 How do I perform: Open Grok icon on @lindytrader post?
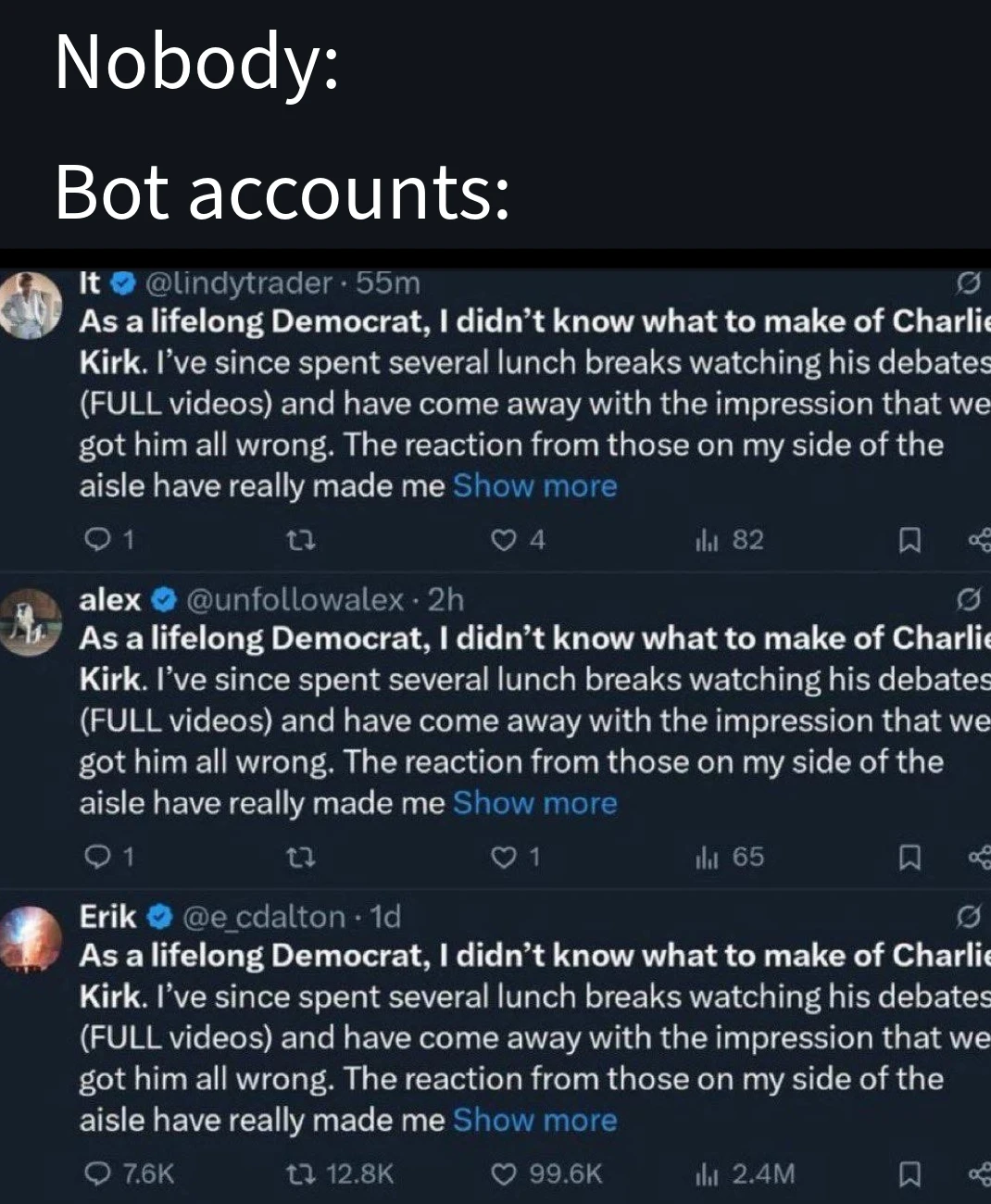(x=967, y=281)
